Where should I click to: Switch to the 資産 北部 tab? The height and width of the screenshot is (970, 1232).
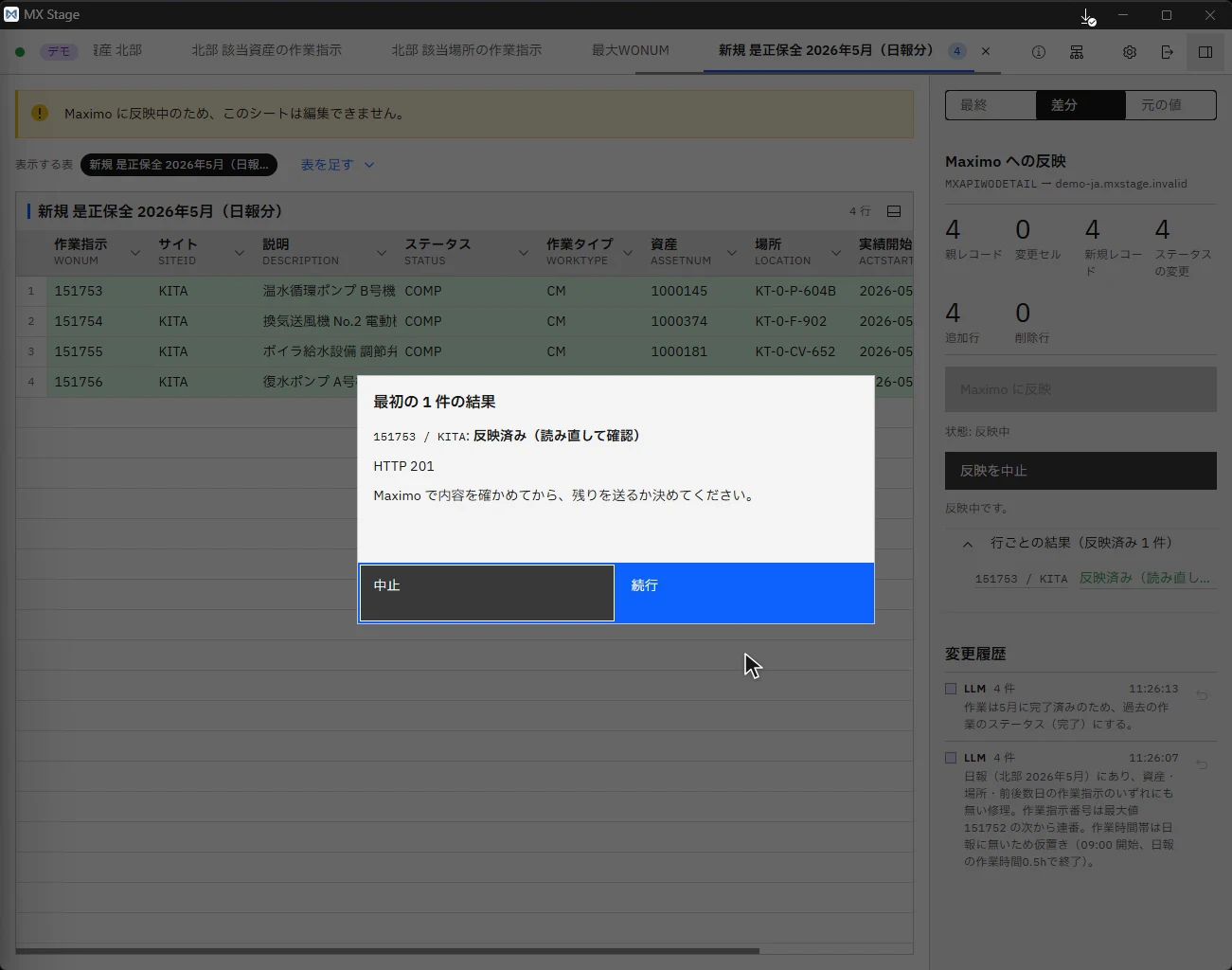point(117,51)
